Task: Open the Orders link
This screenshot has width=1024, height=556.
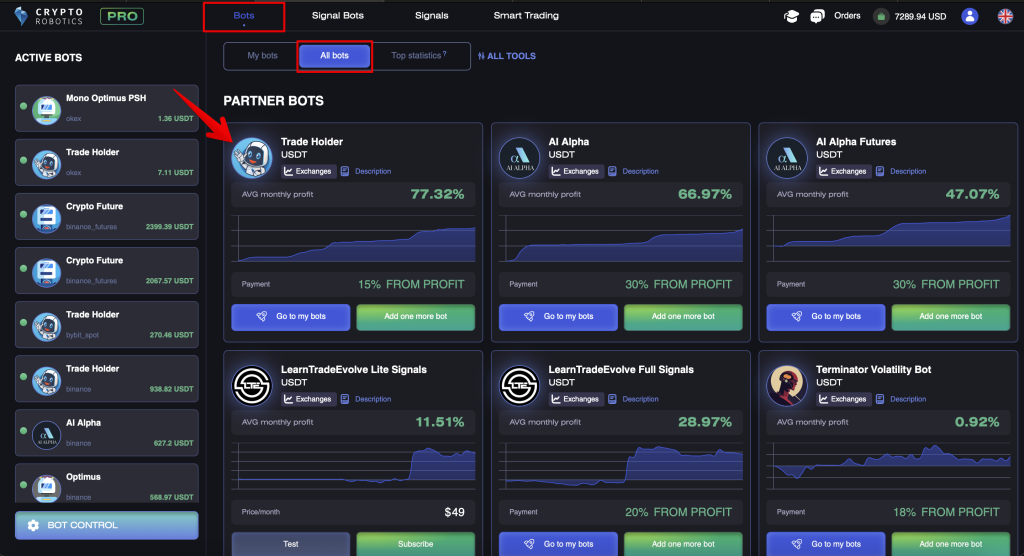Action: click(847, 16)
